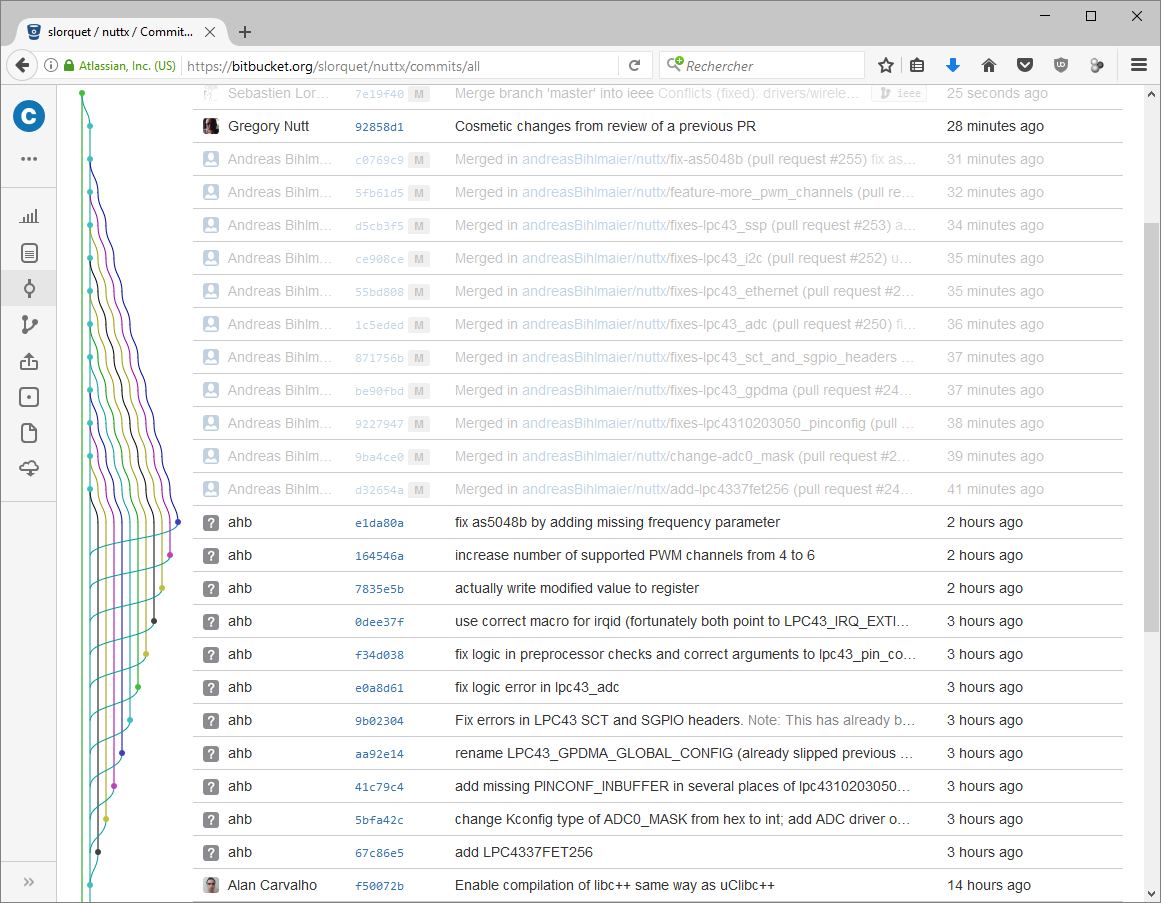Open commit e1da80a hash link

tap(379, 523)
